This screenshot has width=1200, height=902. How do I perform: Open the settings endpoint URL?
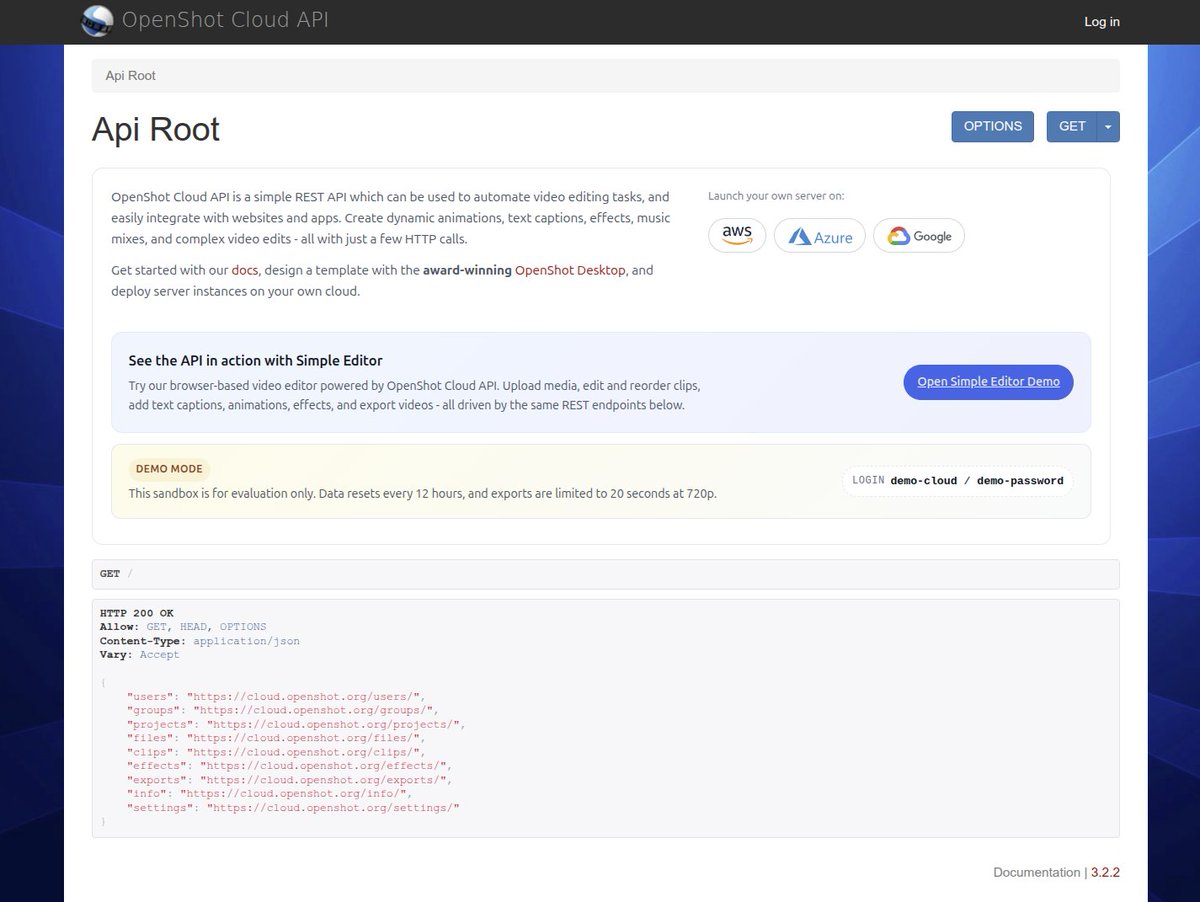point(332,808)
